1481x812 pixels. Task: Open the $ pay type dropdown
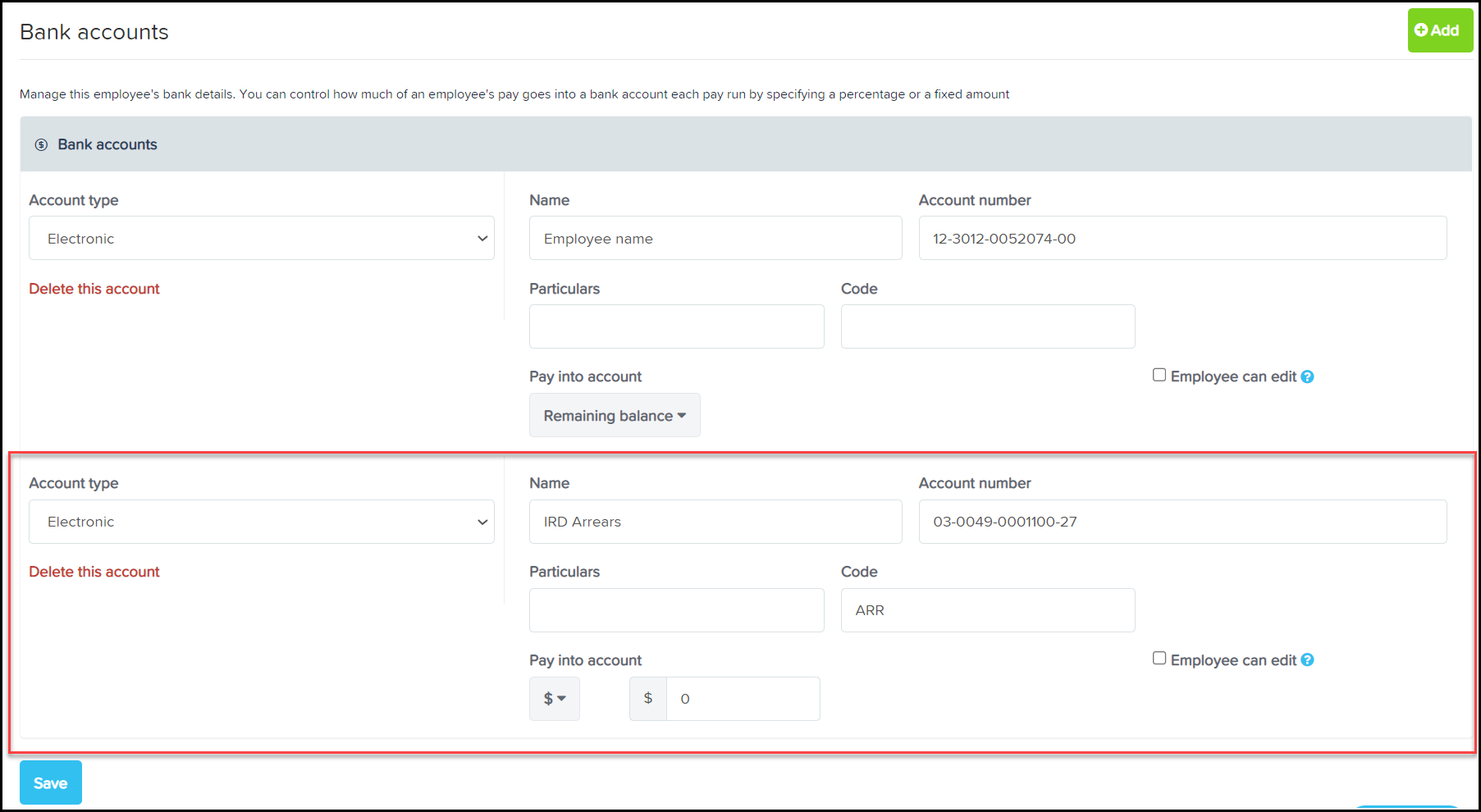554,699
